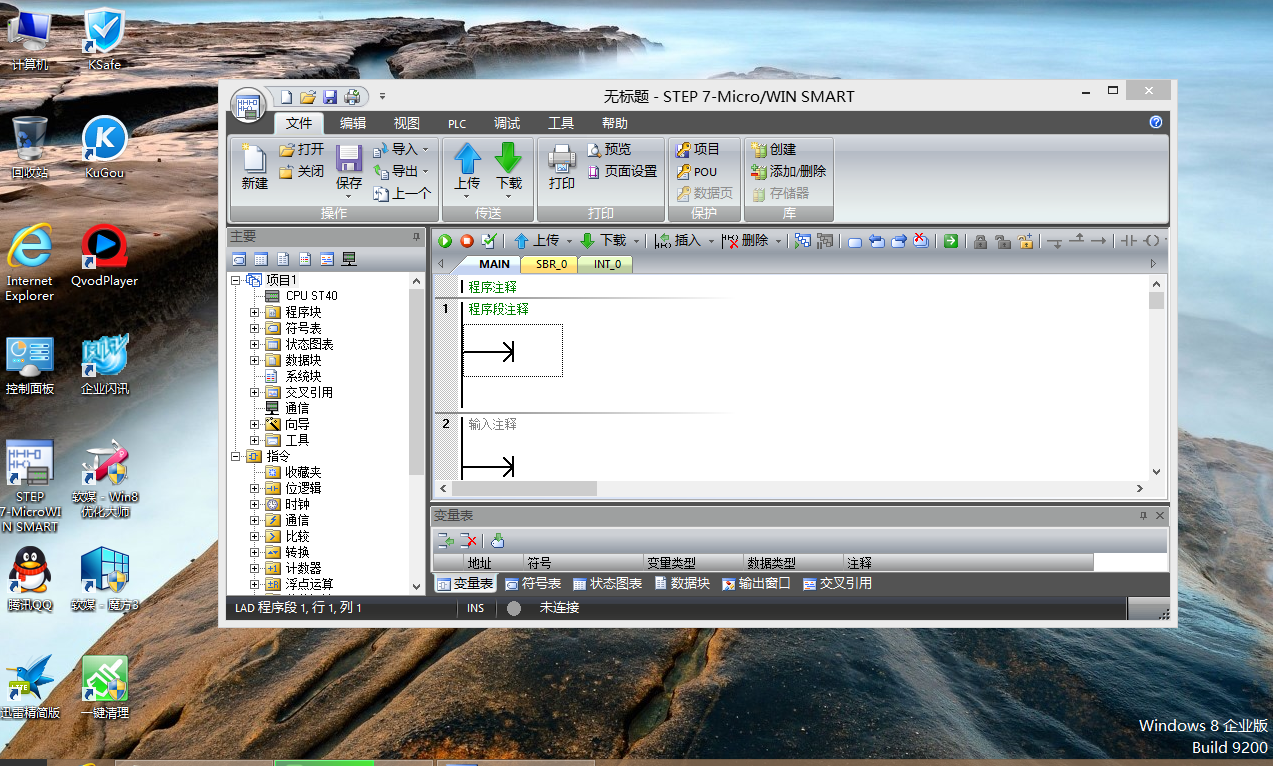Click the round STEP 7 application button

(248, 105)
